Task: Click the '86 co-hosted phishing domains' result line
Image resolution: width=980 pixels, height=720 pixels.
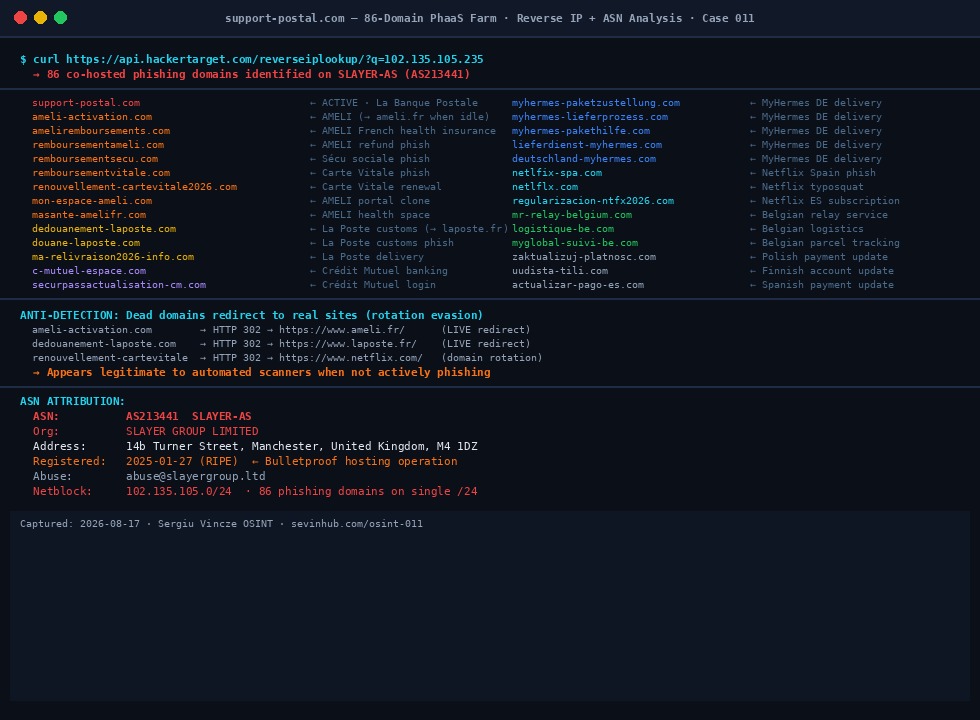Action: click(251, 74)
